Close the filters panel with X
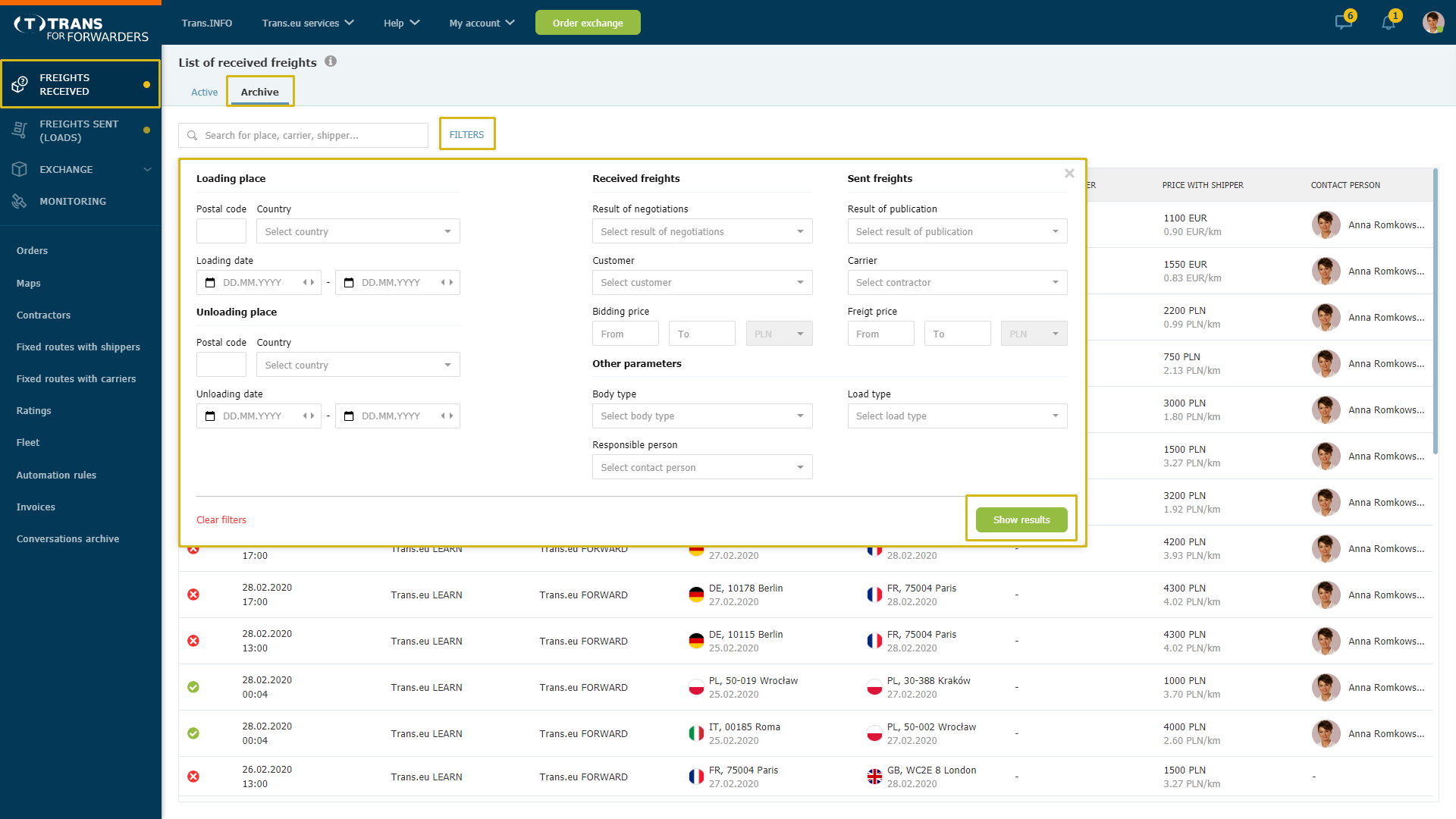 (1069, 174)
